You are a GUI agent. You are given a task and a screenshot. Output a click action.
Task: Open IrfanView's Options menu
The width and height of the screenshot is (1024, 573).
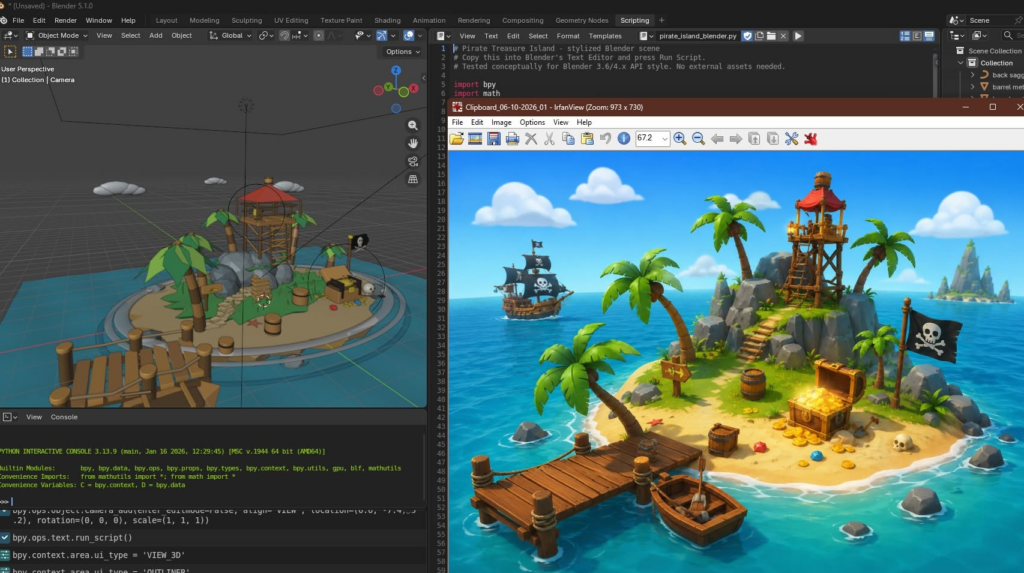pyautogui.click(x=532, y=122)
